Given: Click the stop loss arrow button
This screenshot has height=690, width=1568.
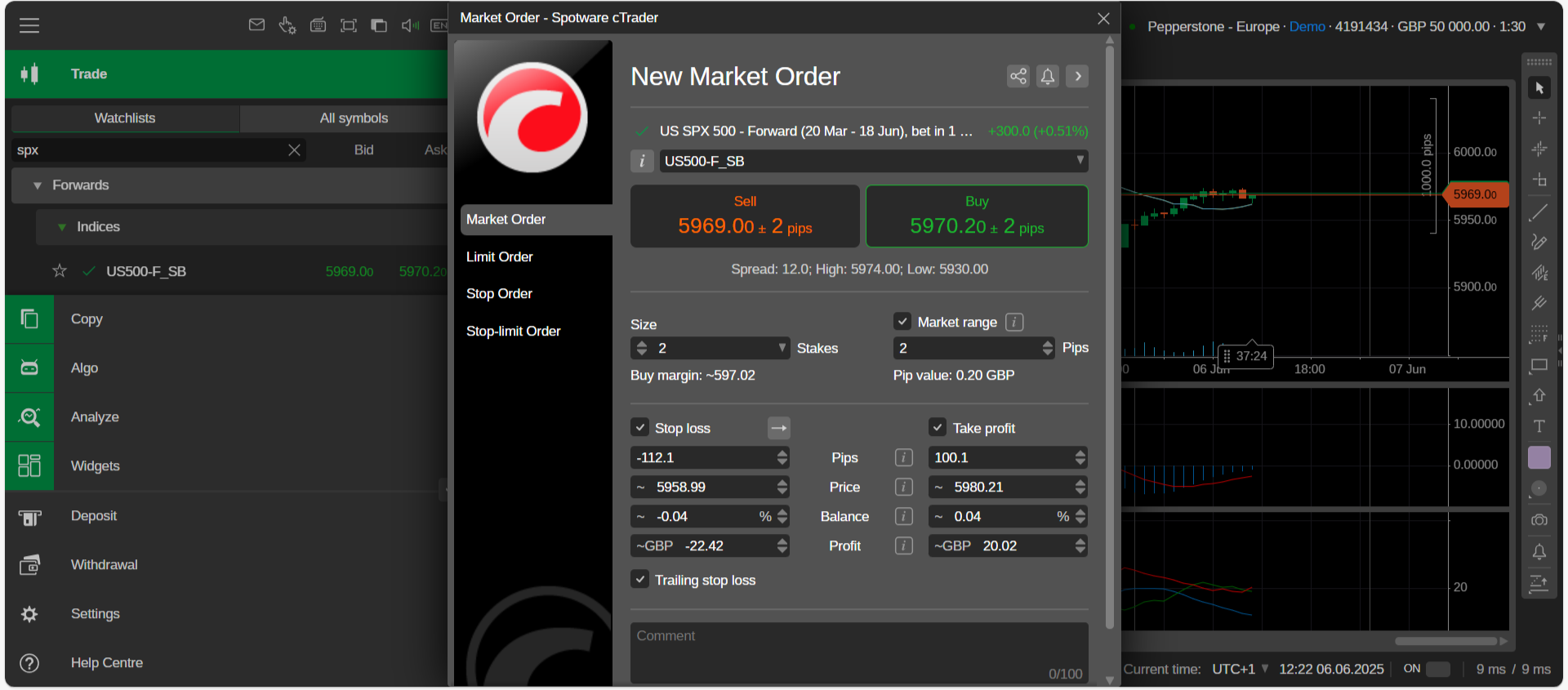Looking at the screenshot, I should point(779,428).
